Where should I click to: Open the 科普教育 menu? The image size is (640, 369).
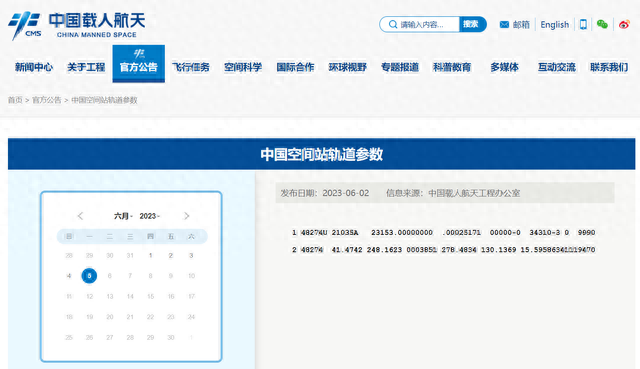click(x=452, y=67)
